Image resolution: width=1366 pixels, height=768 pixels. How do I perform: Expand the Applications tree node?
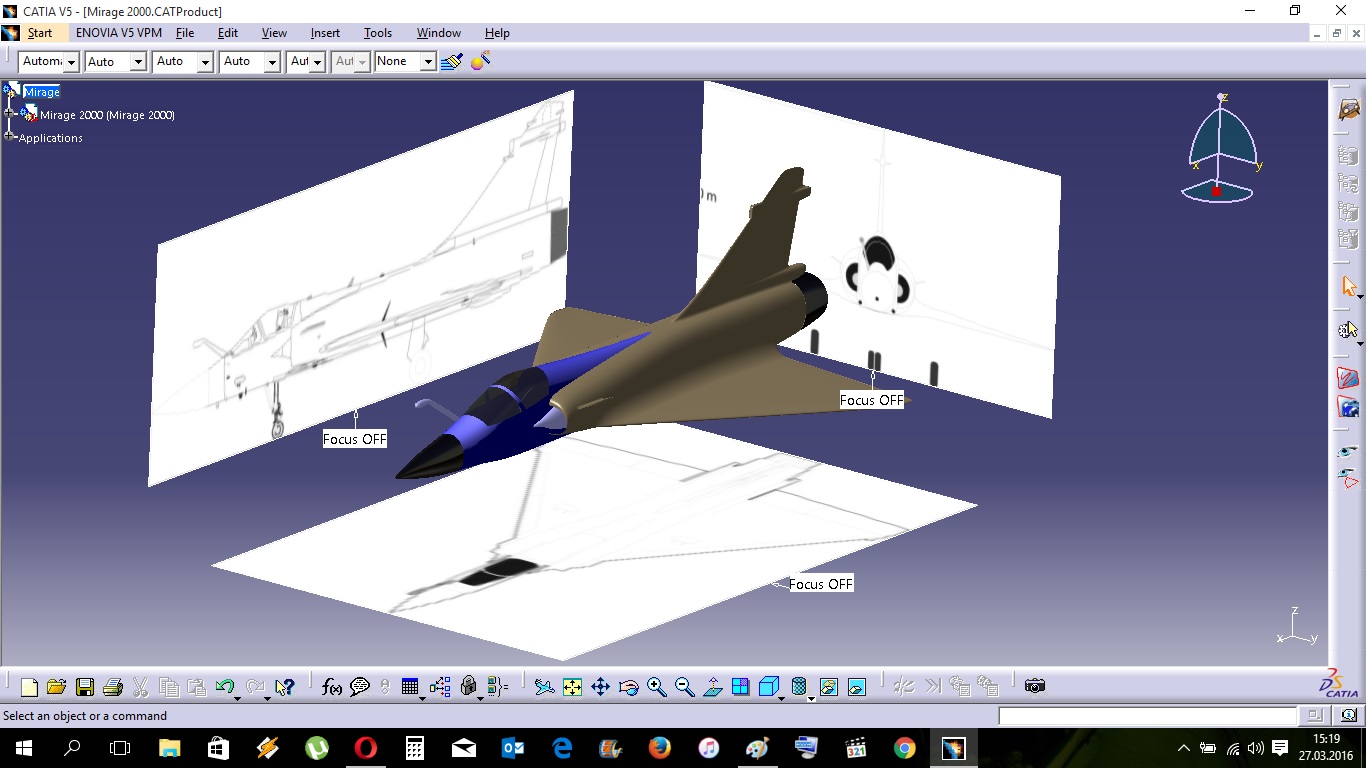[10, 137]
